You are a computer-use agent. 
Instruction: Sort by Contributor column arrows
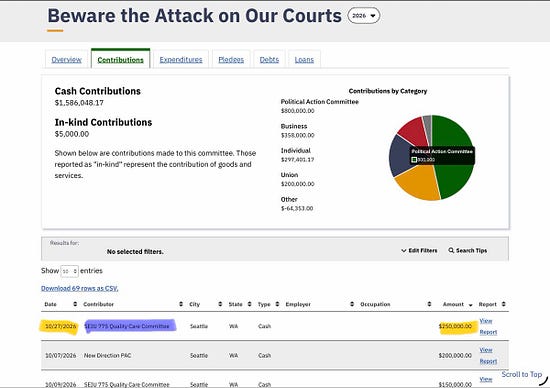pyautogui.click(x=181, y=304)
